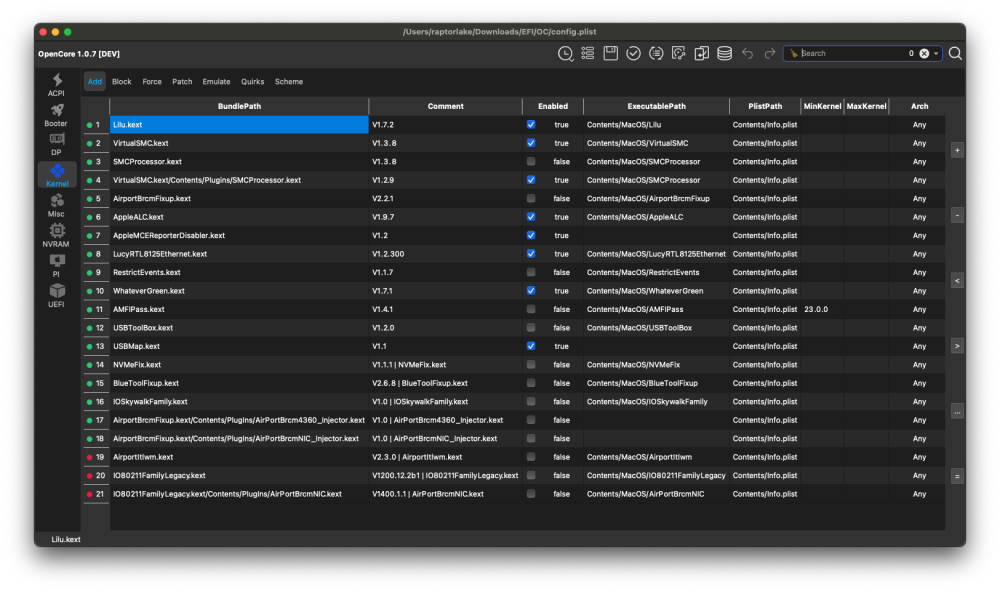
Task: Click the list view toolbar icon
Action: tap(587, 54)
